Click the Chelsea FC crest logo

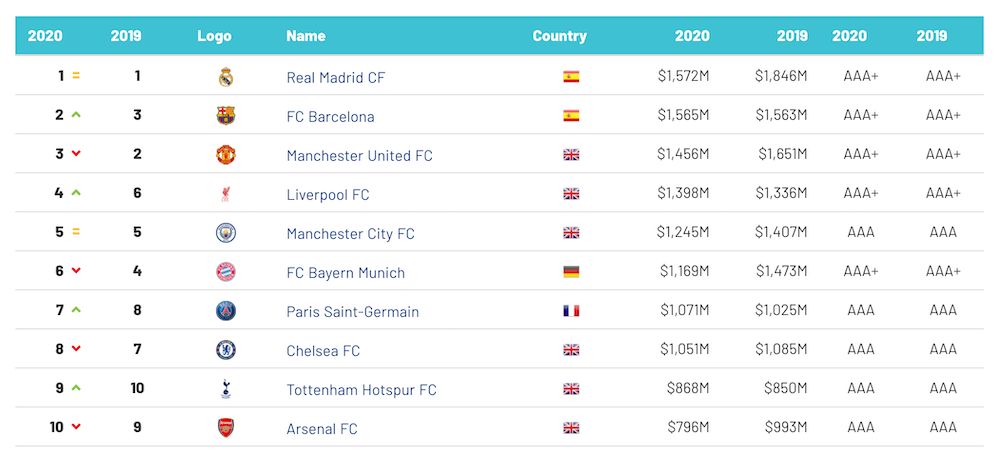click(226, 350)
